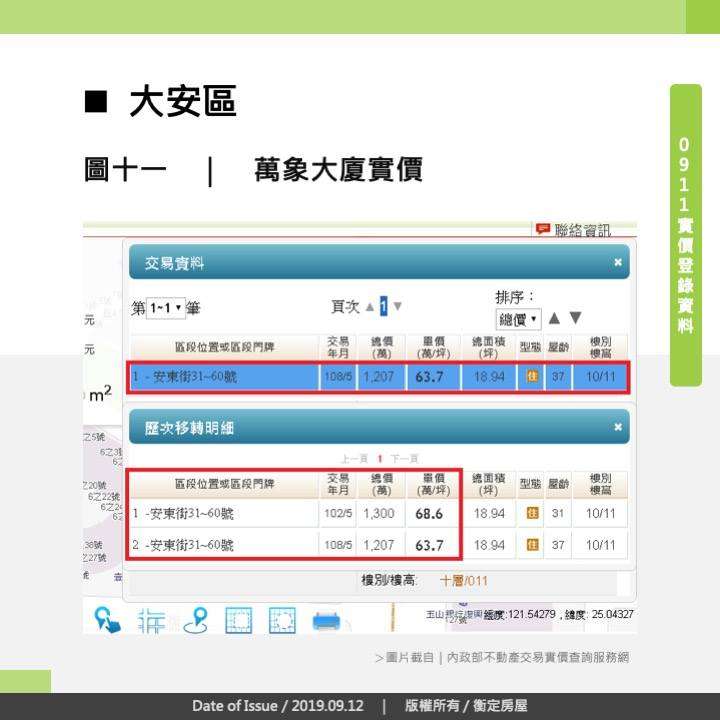Sort descending with the down triangle beside 總價
This screenshot has width=720, height=720.
click(575, 318)
